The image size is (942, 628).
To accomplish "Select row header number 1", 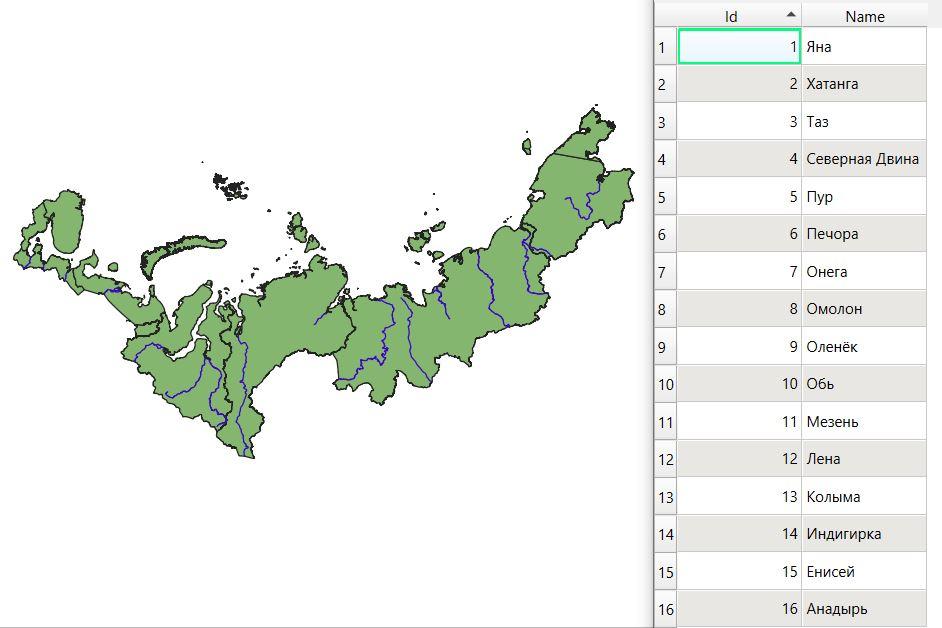I will (665, 47).
